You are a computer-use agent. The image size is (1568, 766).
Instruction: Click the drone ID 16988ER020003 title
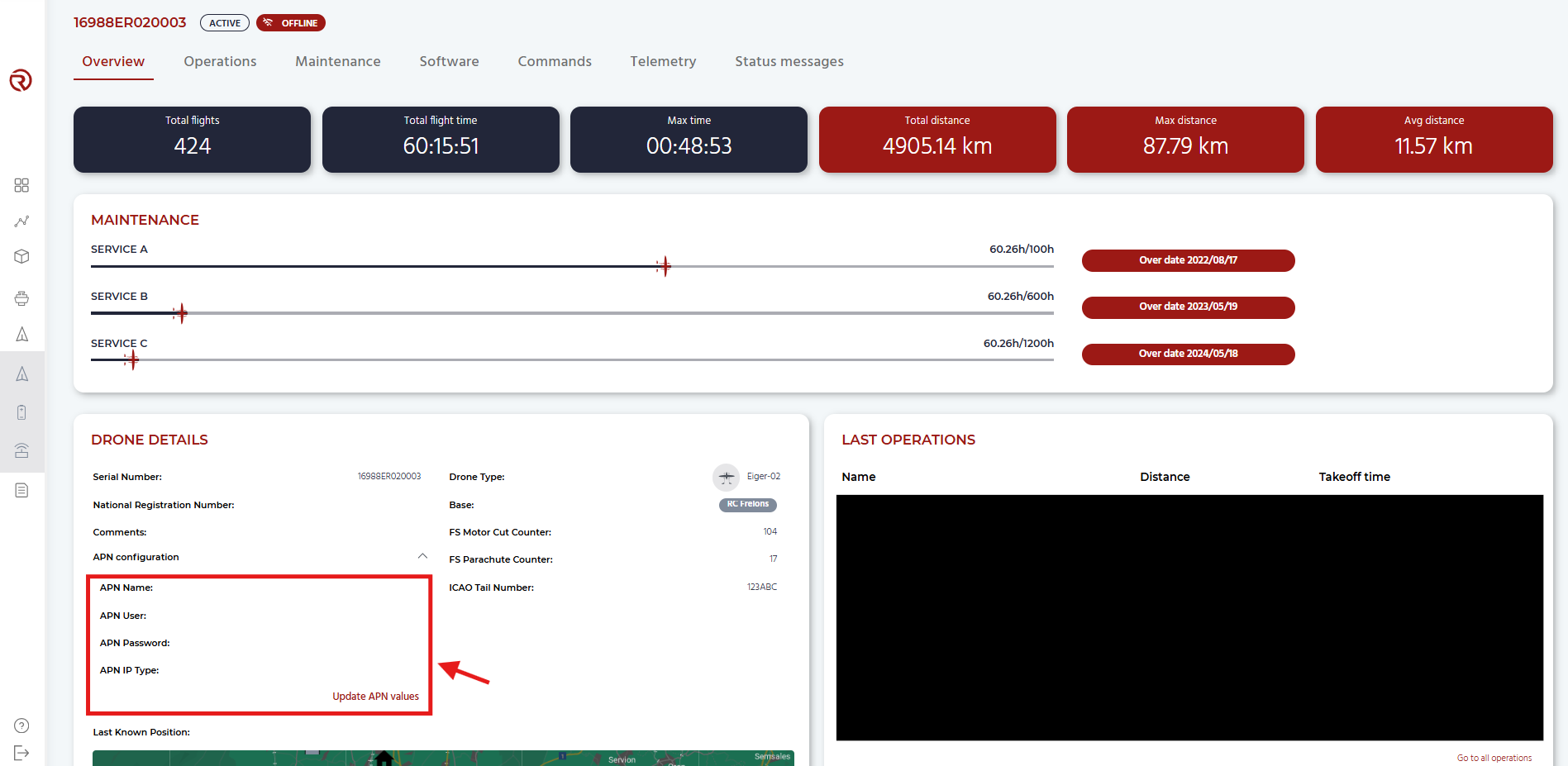130,22
